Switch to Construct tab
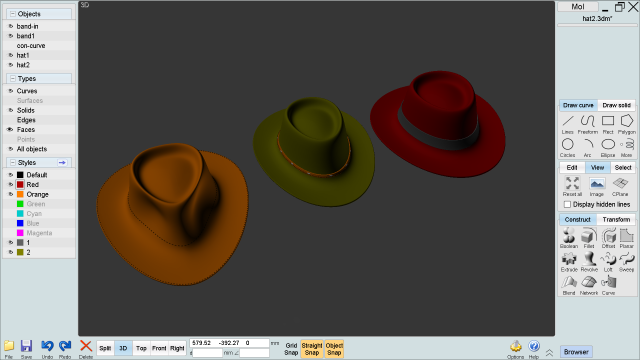 pos(578,219)
